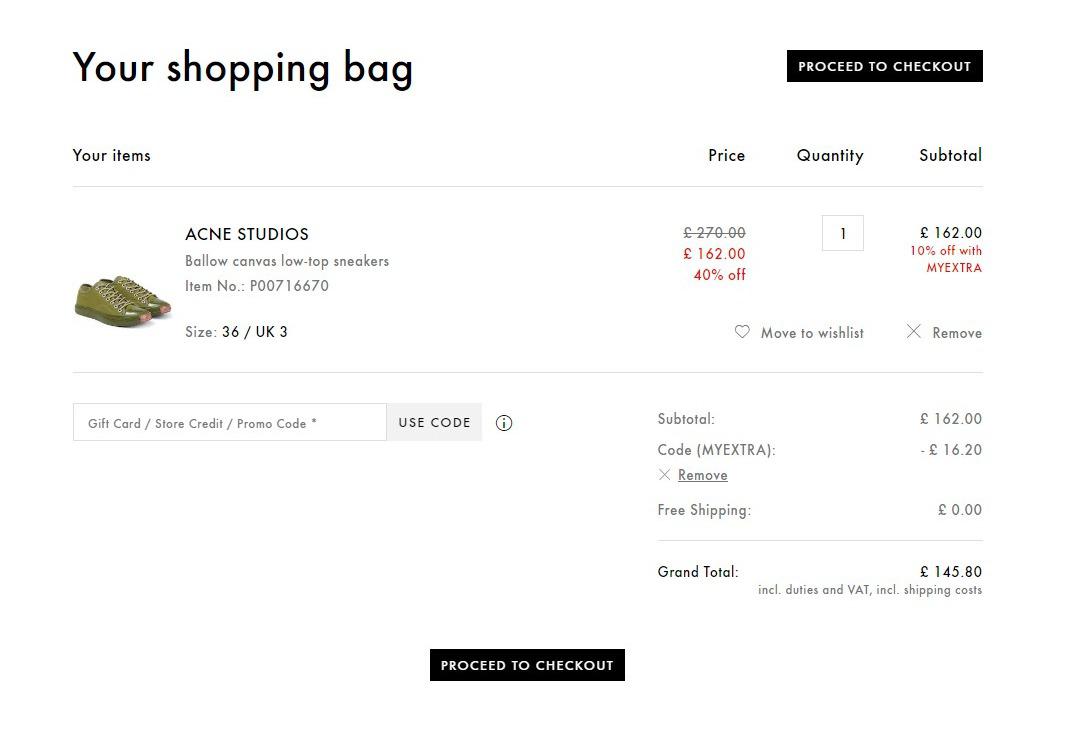The image size is (1081, 729).
Task: Click the 10% off with MYEXTRA note
Action: coord(946,259)
